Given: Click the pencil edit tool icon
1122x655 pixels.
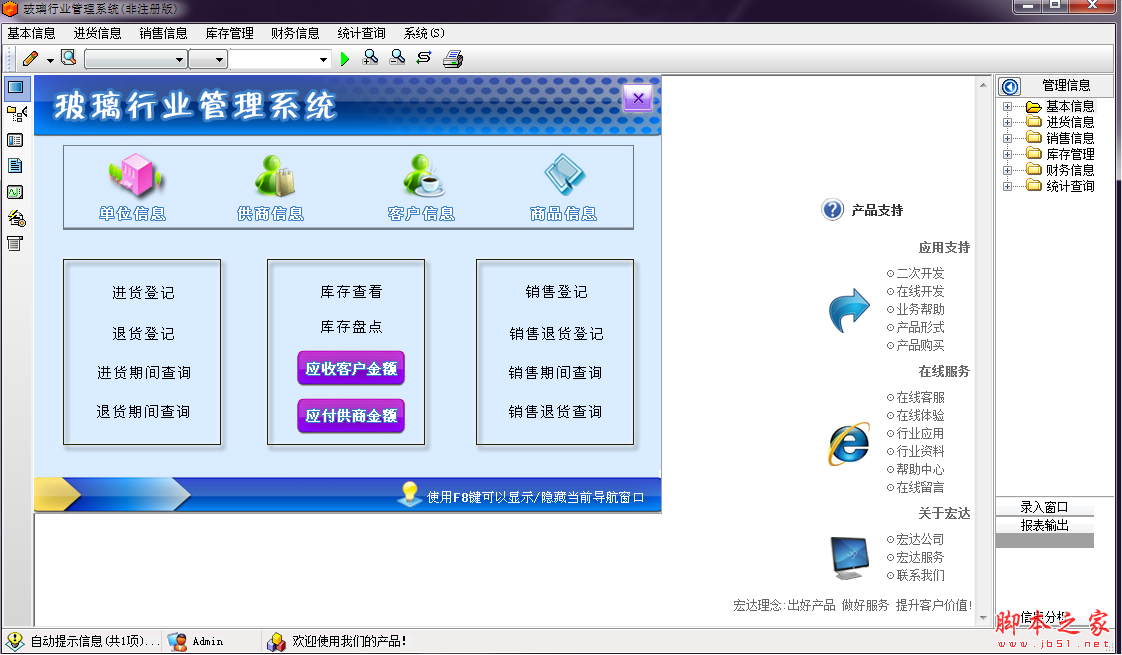Looking at the screenshot, I should tap(30, 59).
